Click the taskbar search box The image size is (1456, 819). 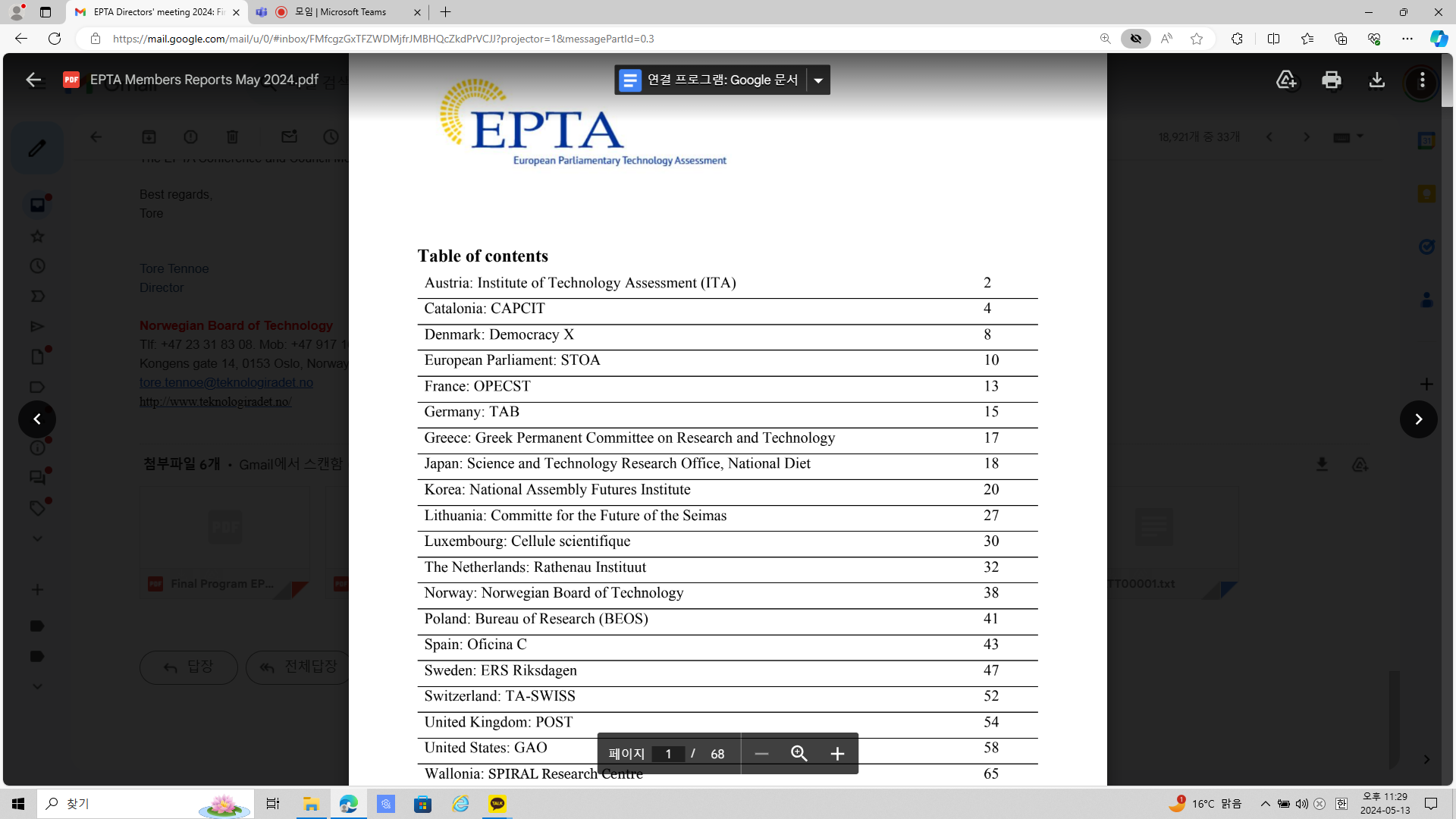(x=146, y=804)
